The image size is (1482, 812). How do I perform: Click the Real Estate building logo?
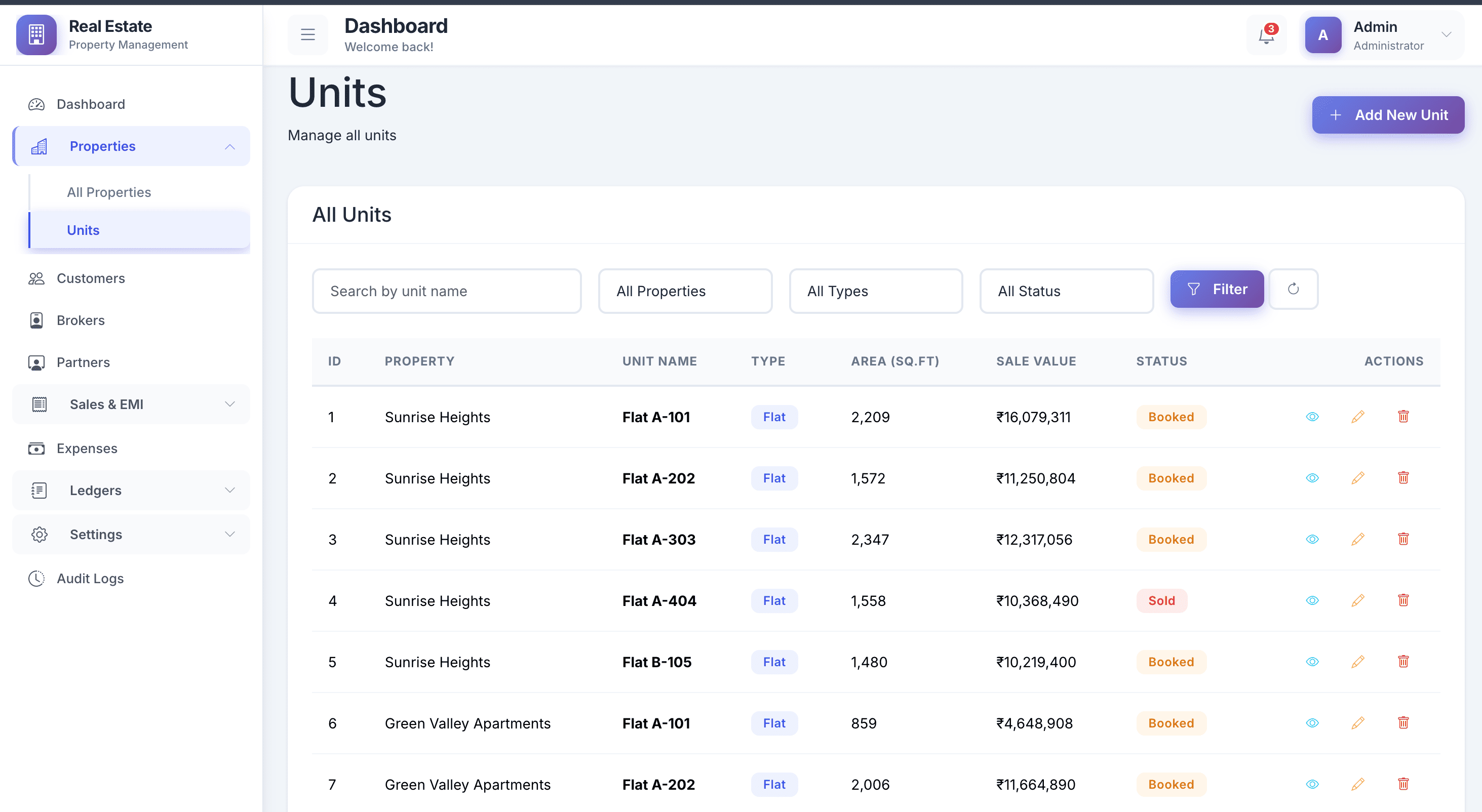(x=36, y=34)
